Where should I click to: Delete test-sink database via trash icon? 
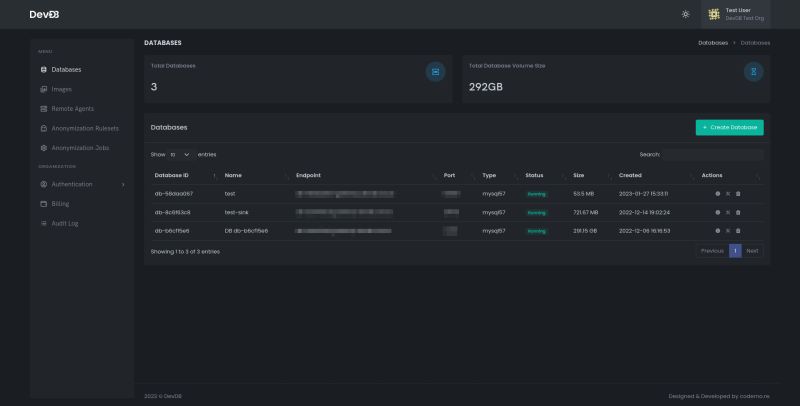pyautogui.click(x=738, y=212)
